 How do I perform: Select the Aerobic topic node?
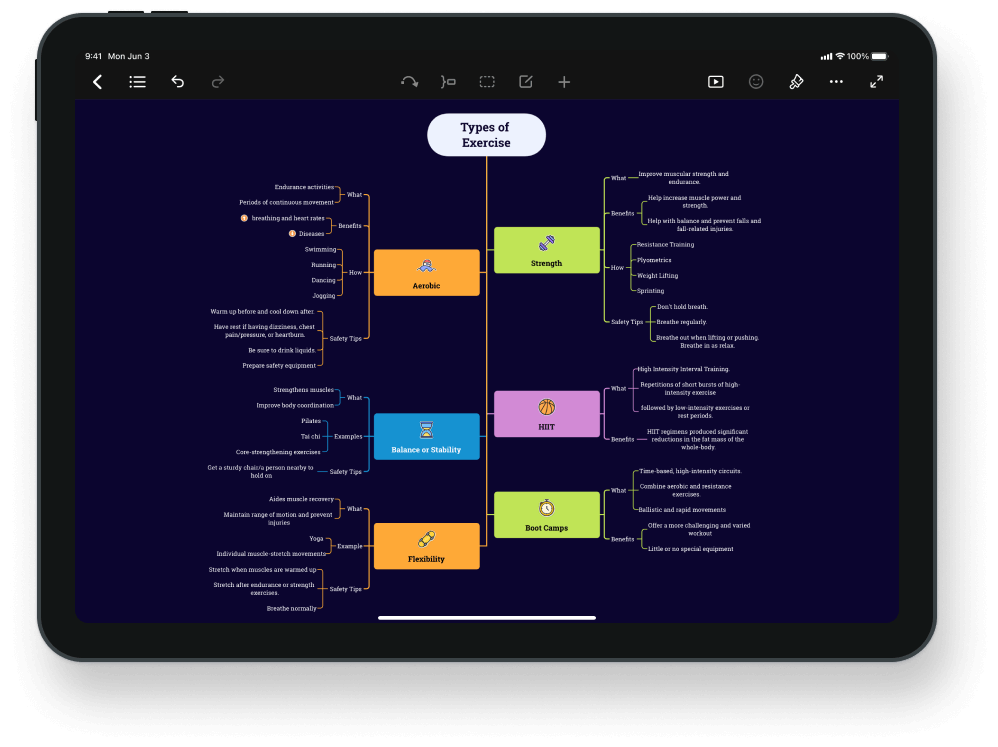pyautogui.click(x=426, y=273)
